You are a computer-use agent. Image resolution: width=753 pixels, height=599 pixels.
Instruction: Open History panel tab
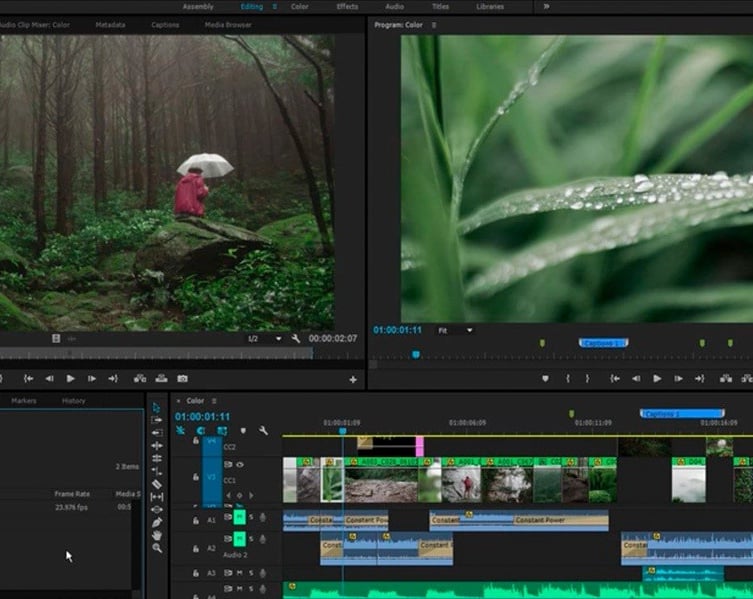[73, 401]
